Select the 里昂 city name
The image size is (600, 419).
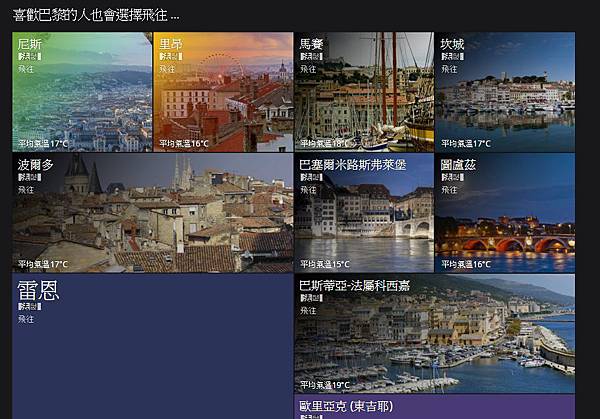coord(171,44)
